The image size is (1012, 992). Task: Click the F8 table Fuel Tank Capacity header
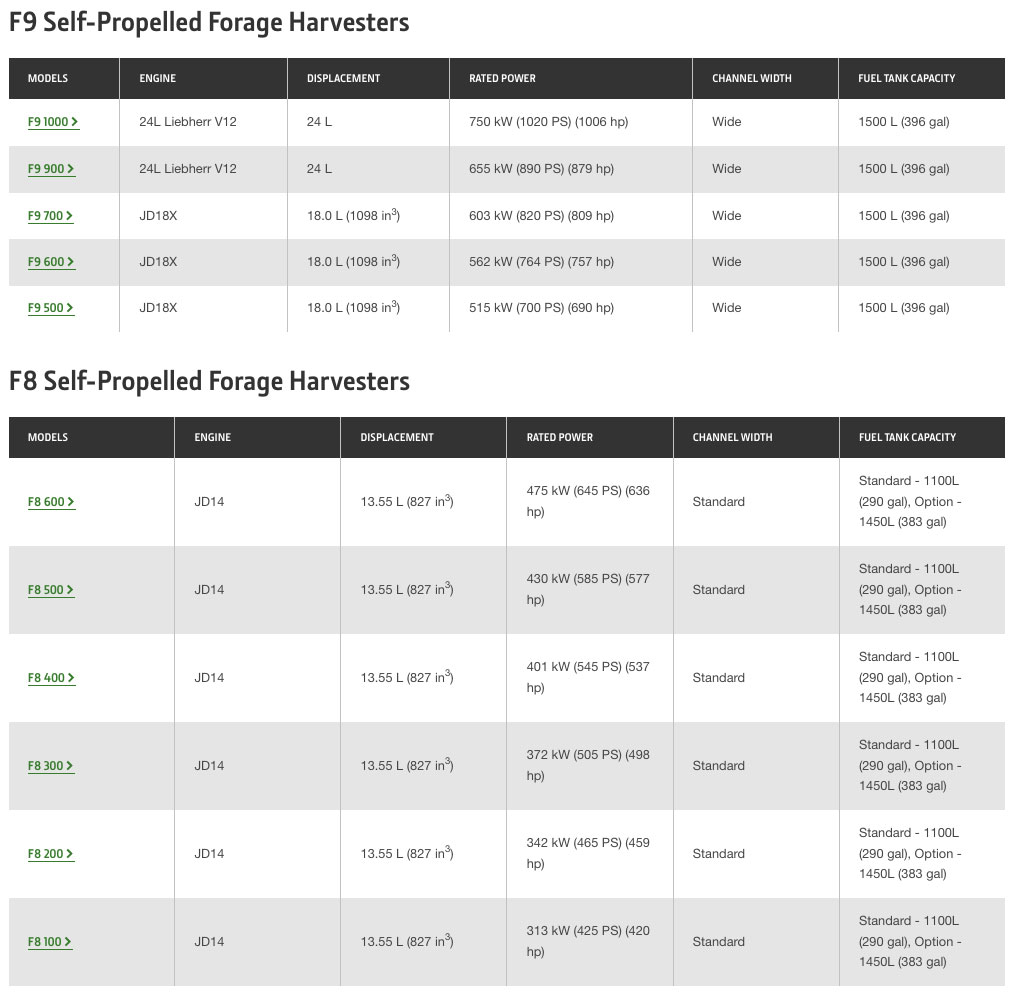pyautogui.click(x=907, y=437)
